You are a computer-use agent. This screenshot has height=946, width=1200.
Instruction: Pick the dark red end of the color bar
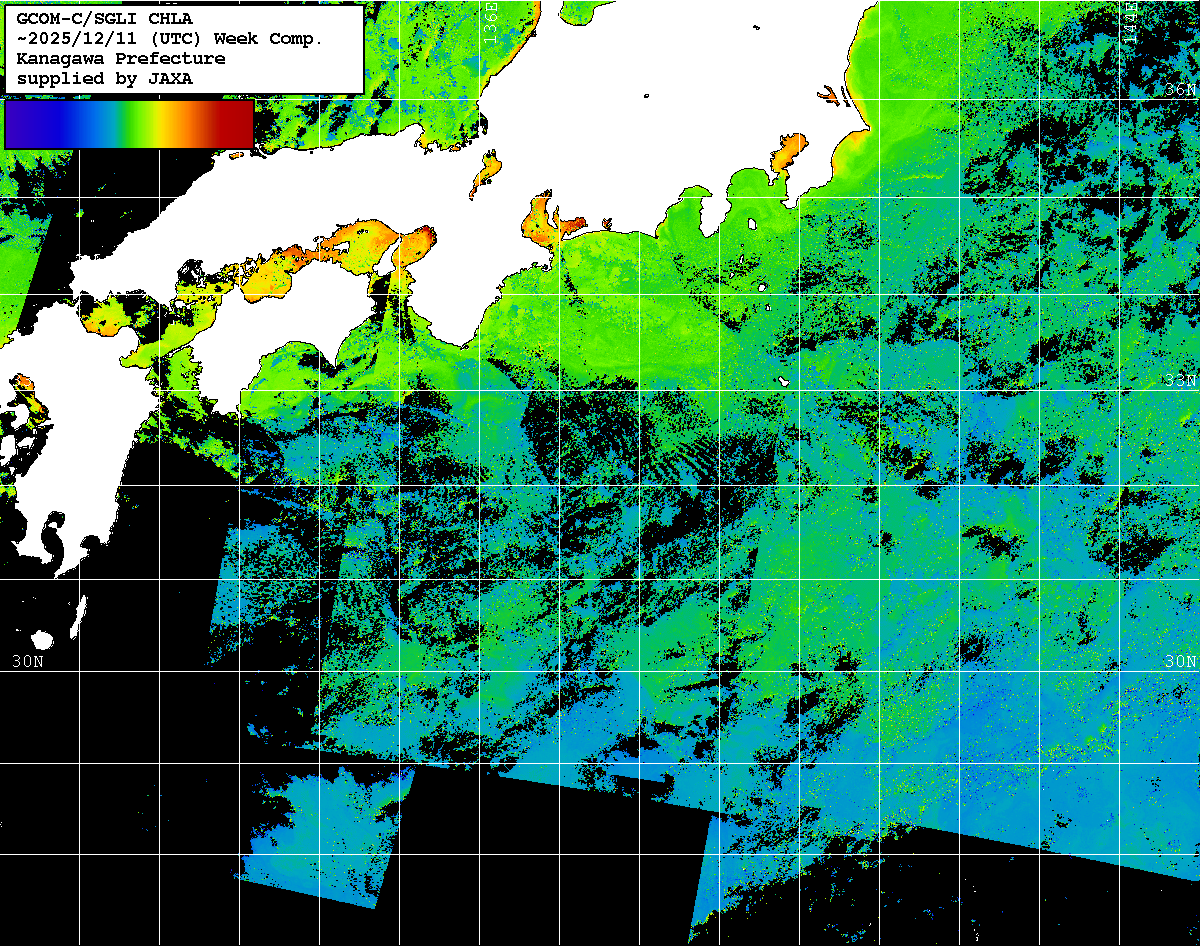click(238, 124)
